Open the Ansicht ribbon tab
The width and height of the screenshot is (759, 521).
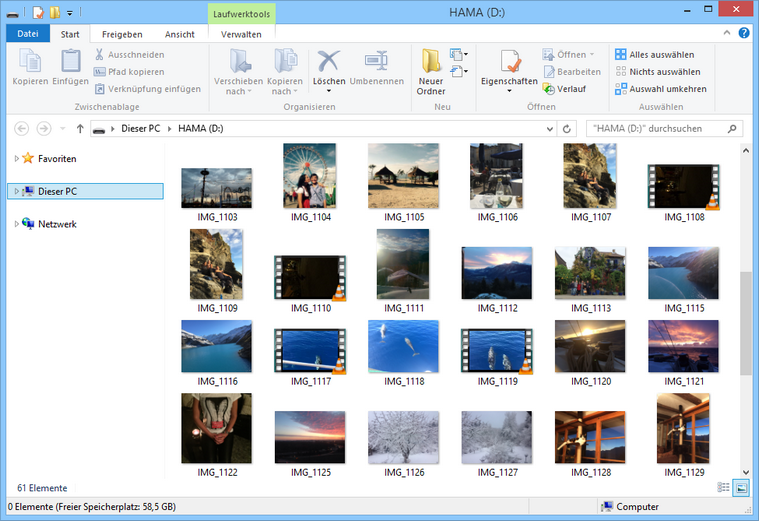pos(180,34)
